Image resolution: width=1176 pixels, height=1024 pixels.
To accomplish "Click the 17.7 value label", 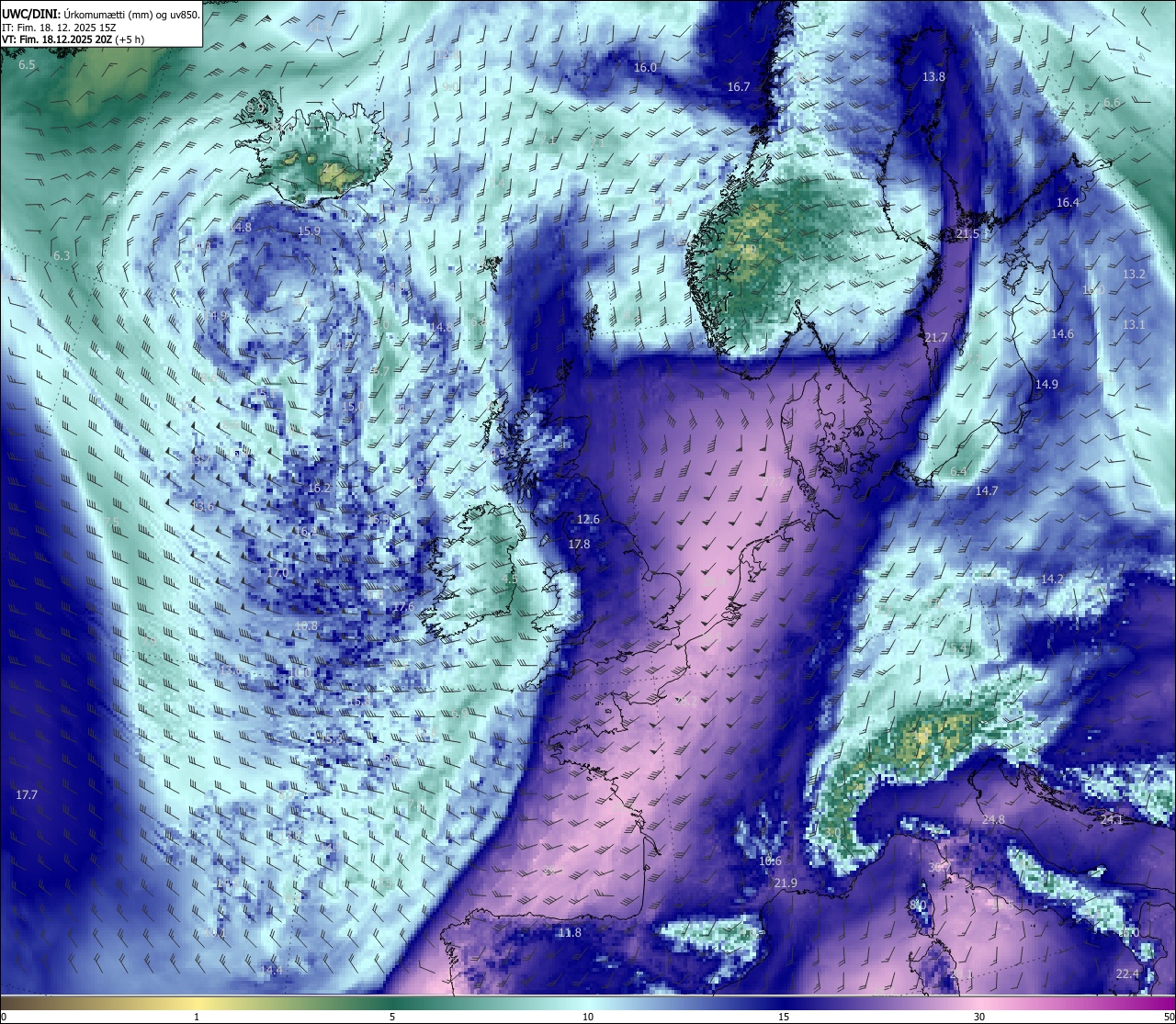I will pos(27,794).
